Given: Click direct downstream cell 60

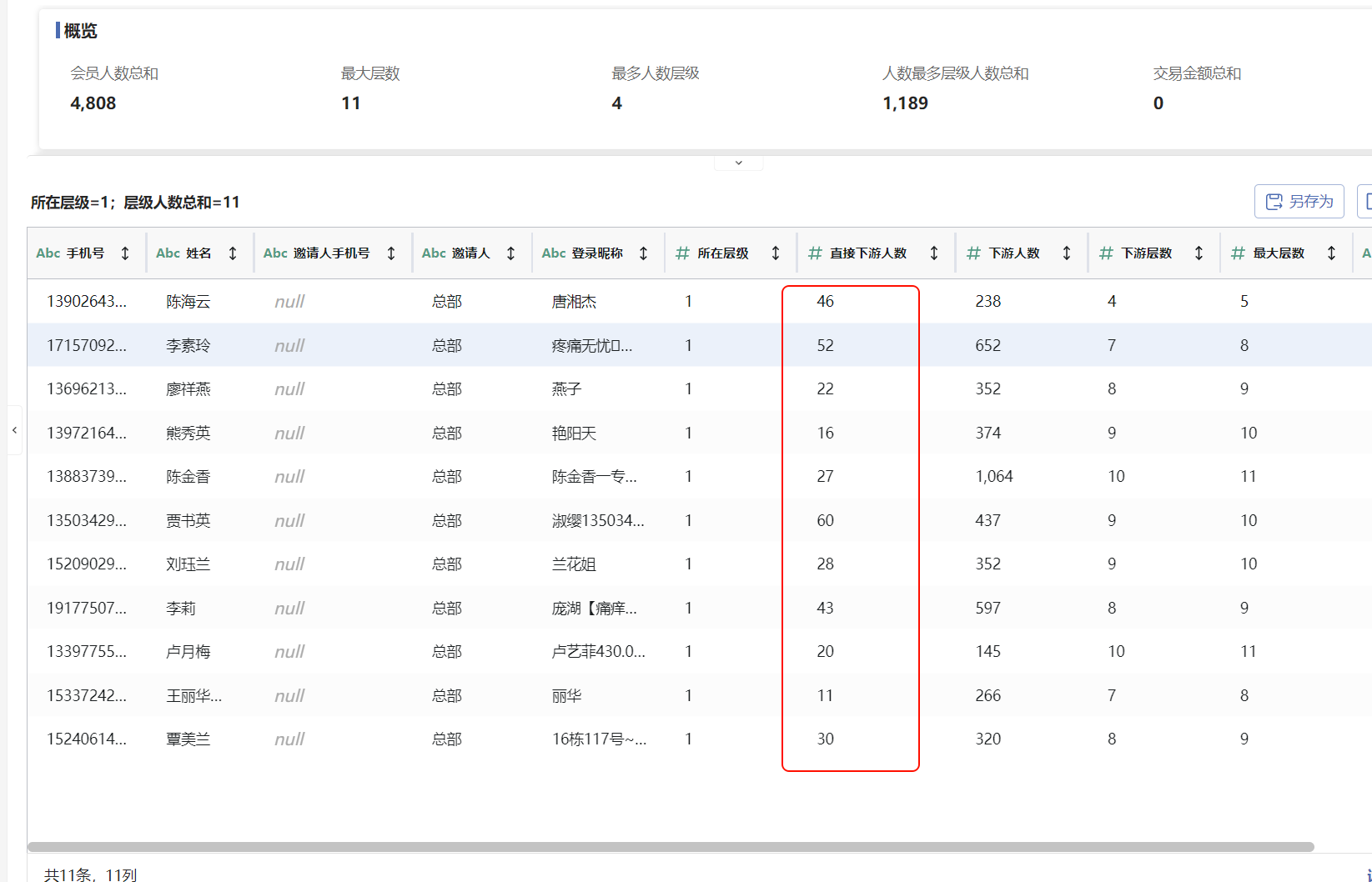Looking at the screenshot, I should (x=825, y=520).
